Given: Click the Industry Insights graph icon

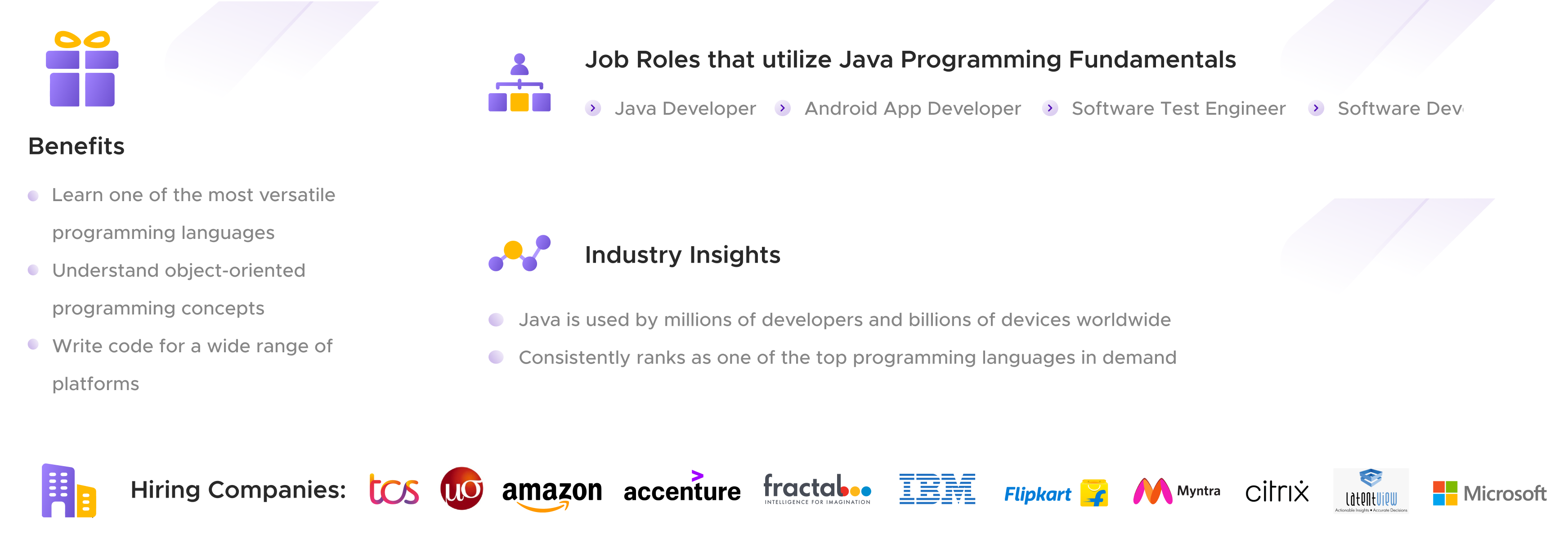Looking at the screenshot, I should [519, 253].
